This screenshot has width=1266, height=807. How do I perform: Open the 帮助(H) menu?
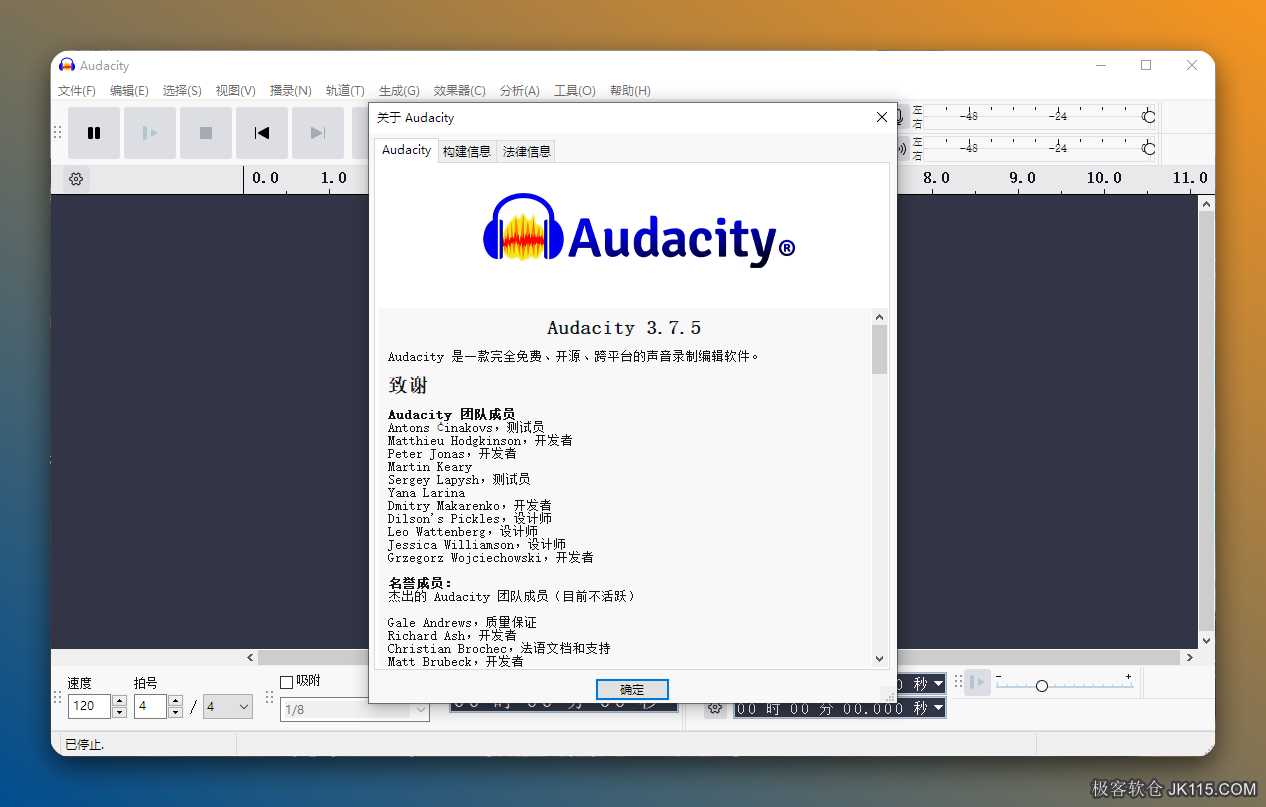(630, 91)
